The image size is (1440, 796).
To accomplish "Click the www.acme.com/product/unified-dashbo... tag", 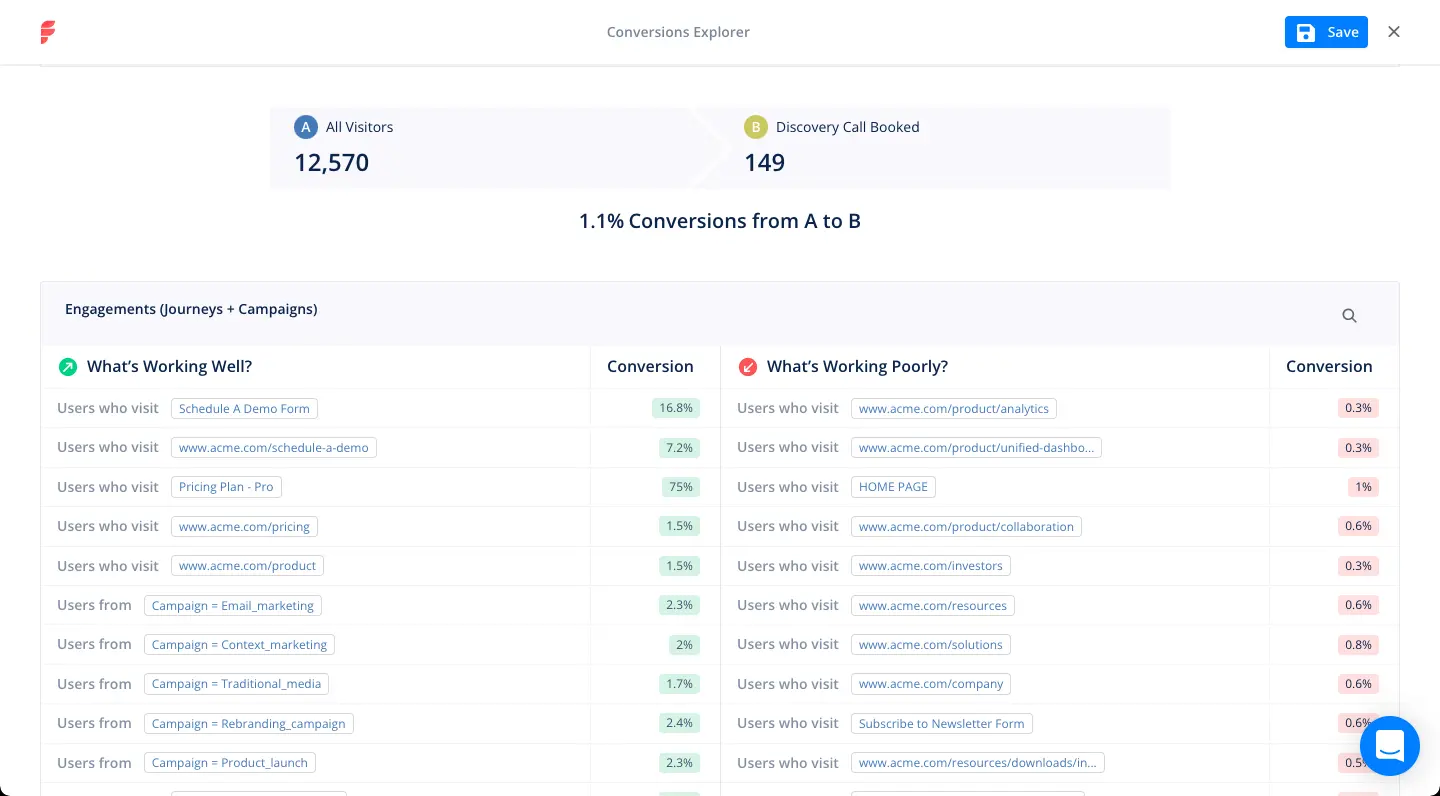I will pos(976,448).
